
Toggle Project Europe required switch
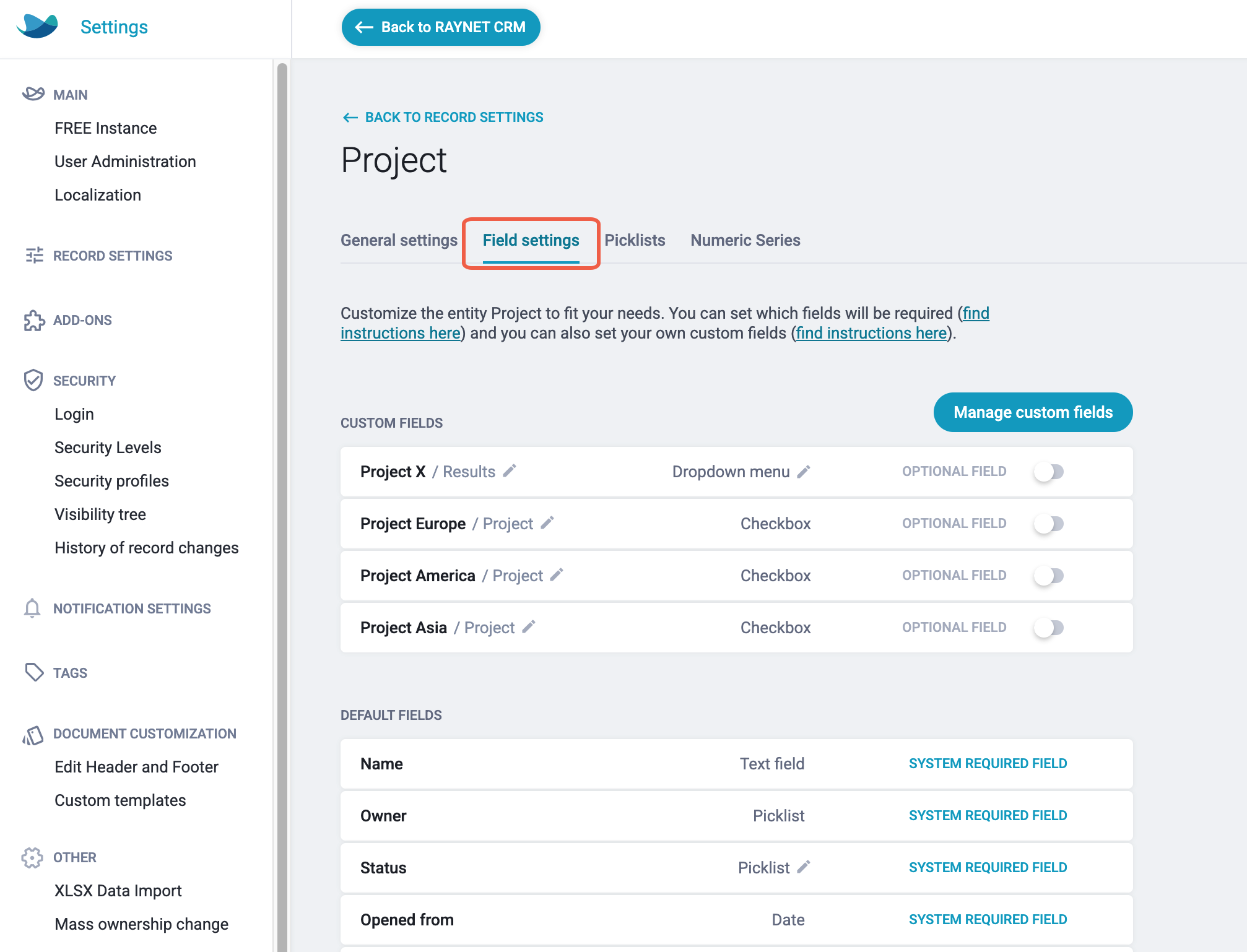1049,524
